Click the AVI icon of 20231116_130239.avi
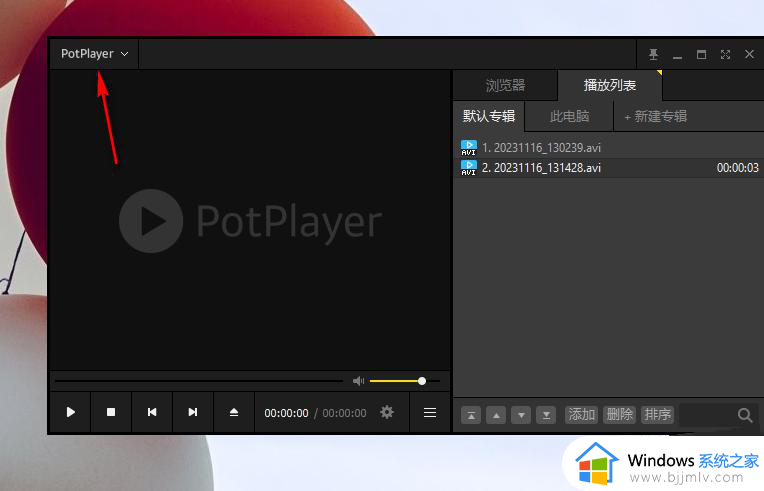Image resolution: width=764 pixels, height=491 pixels. (469, 148)
